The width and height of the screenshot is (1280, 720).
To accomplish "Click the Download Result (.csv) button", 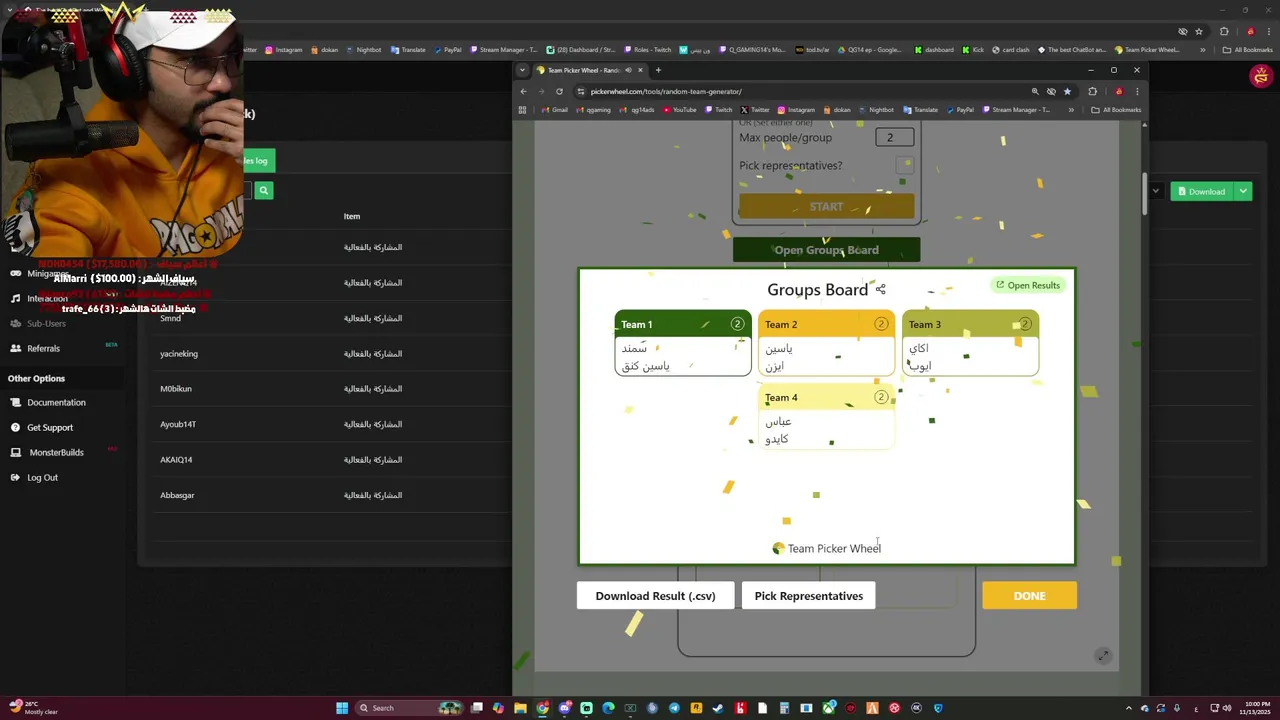I will click(x=655, y=596).
